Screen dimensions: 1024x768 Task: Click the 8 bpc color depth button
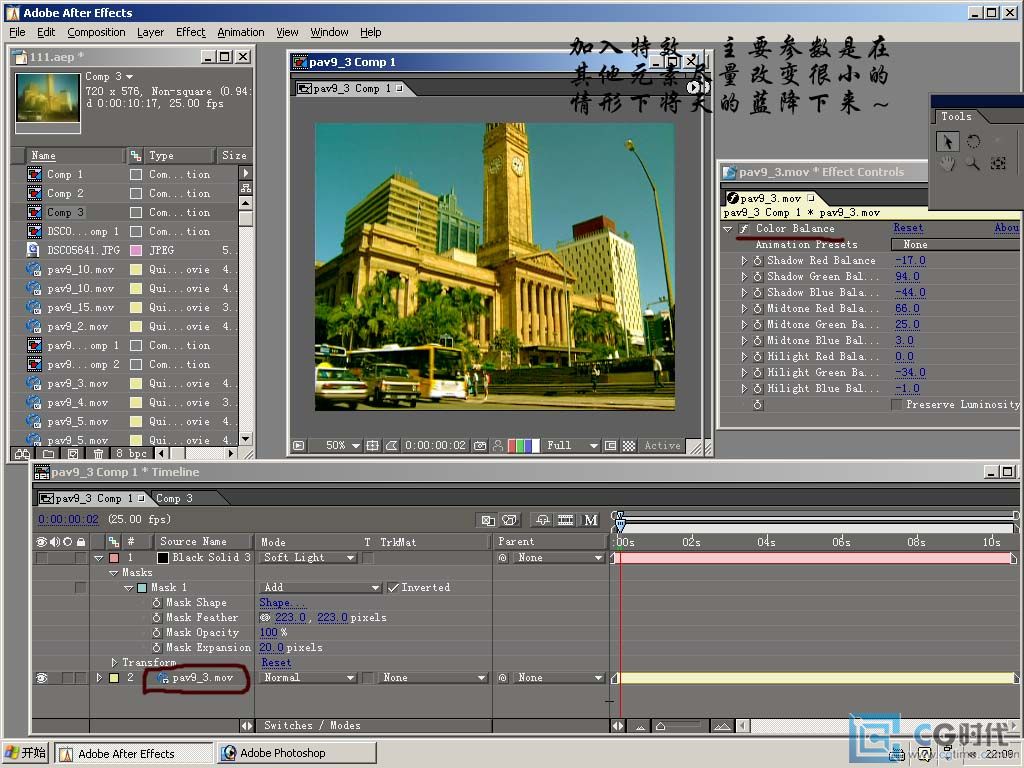pos(131,453)
